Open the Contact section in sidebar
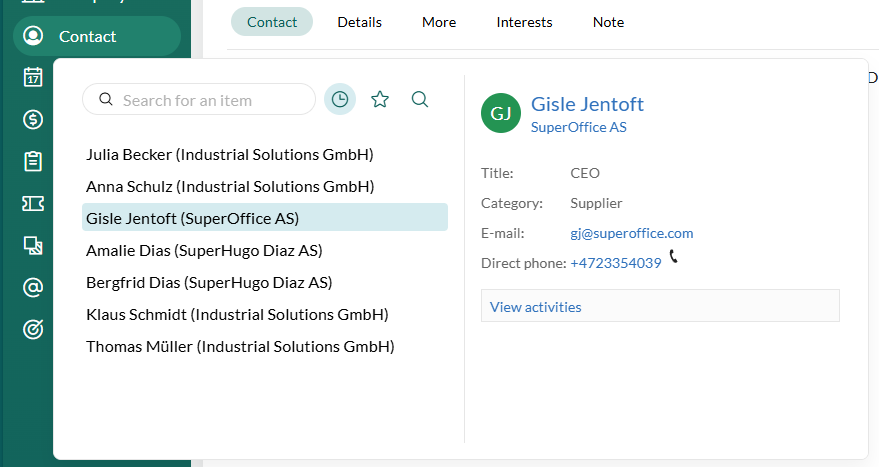Screen dimensions: 879x467 tap(96, 36)
